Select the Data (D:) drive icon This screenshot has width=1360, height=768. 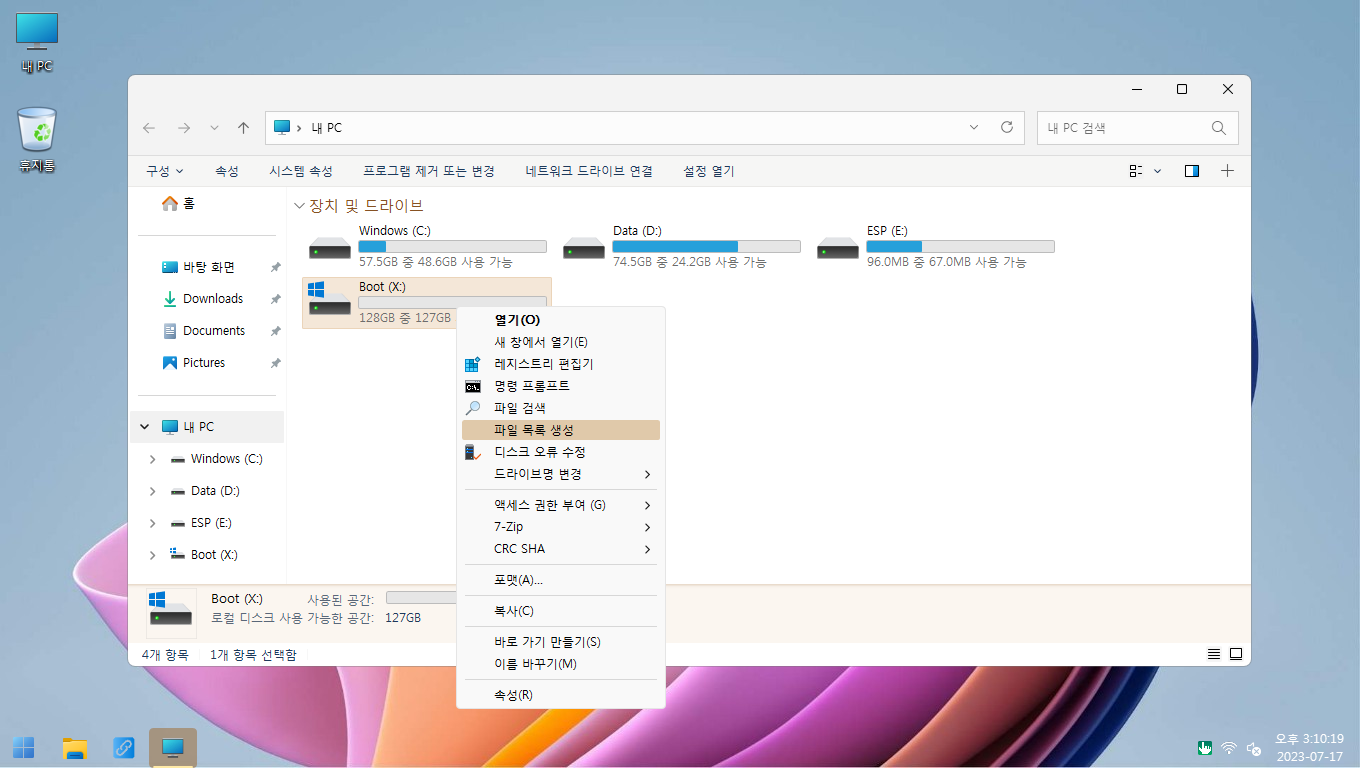584,247
